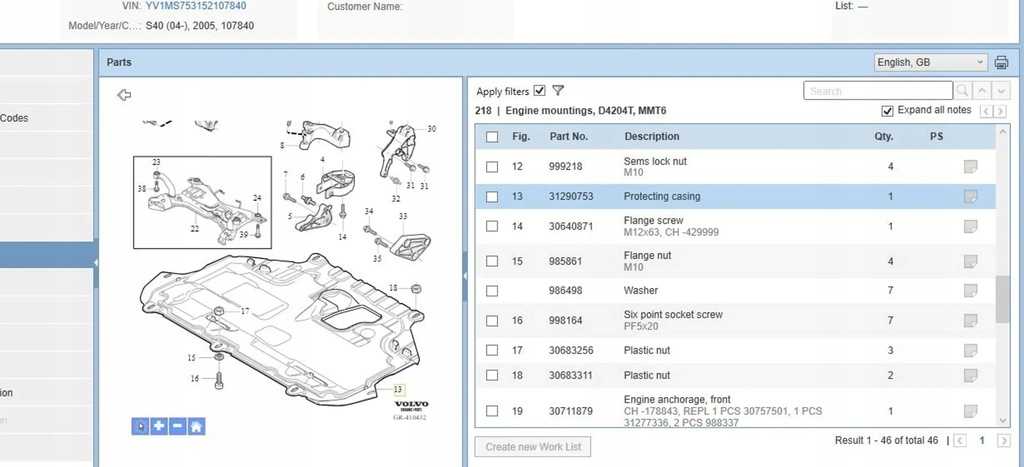Open note icon for part 30683256 row

click(970, 351)
